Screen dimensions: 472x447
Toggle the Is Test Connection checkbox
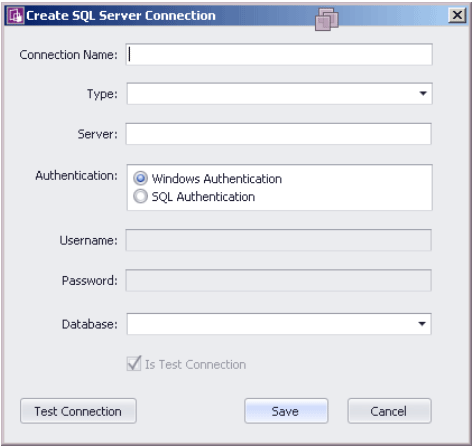click(134, 364)
